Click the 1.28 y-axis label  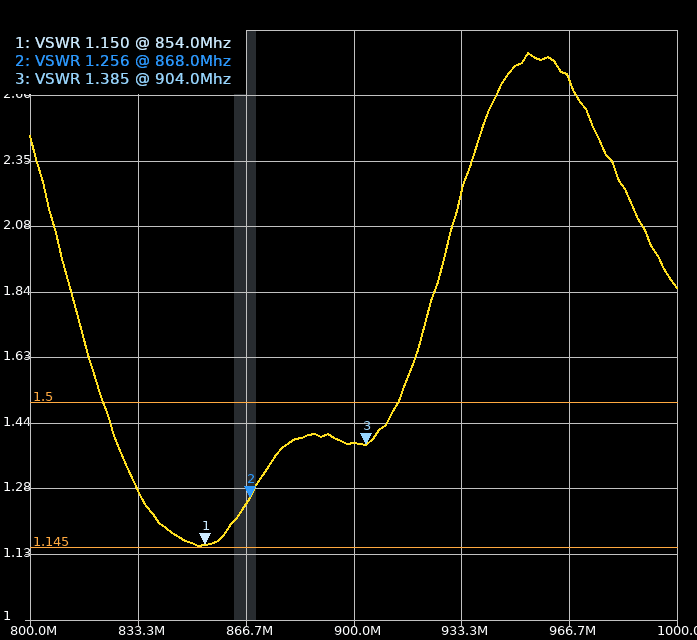[17, 487]
